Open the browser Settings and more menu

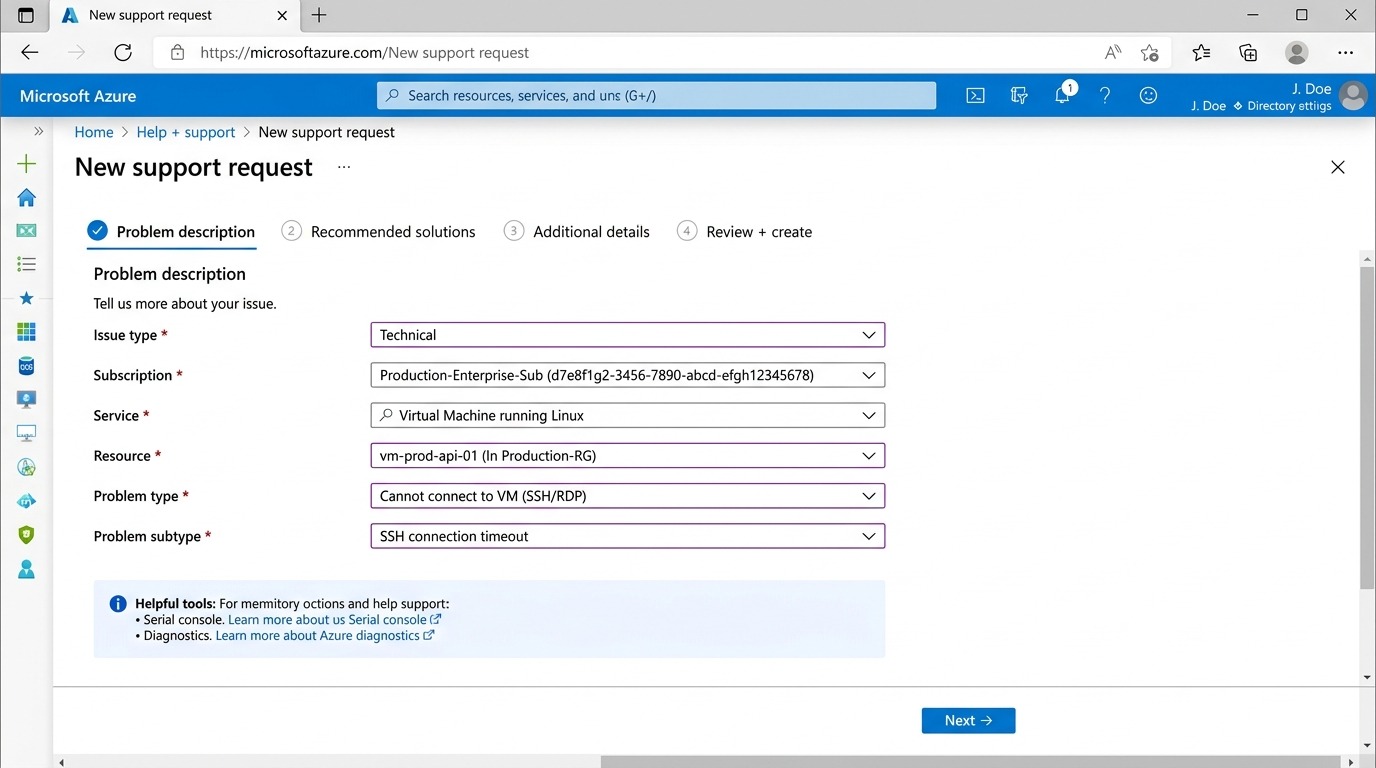coord(1346,53)
